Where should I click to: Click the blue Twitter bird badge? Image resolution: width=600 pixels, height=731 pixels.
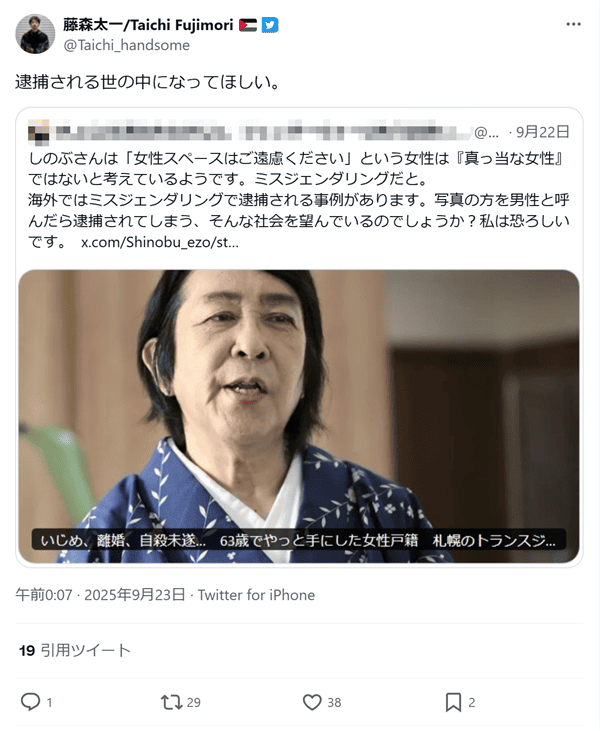coord(270,25)
